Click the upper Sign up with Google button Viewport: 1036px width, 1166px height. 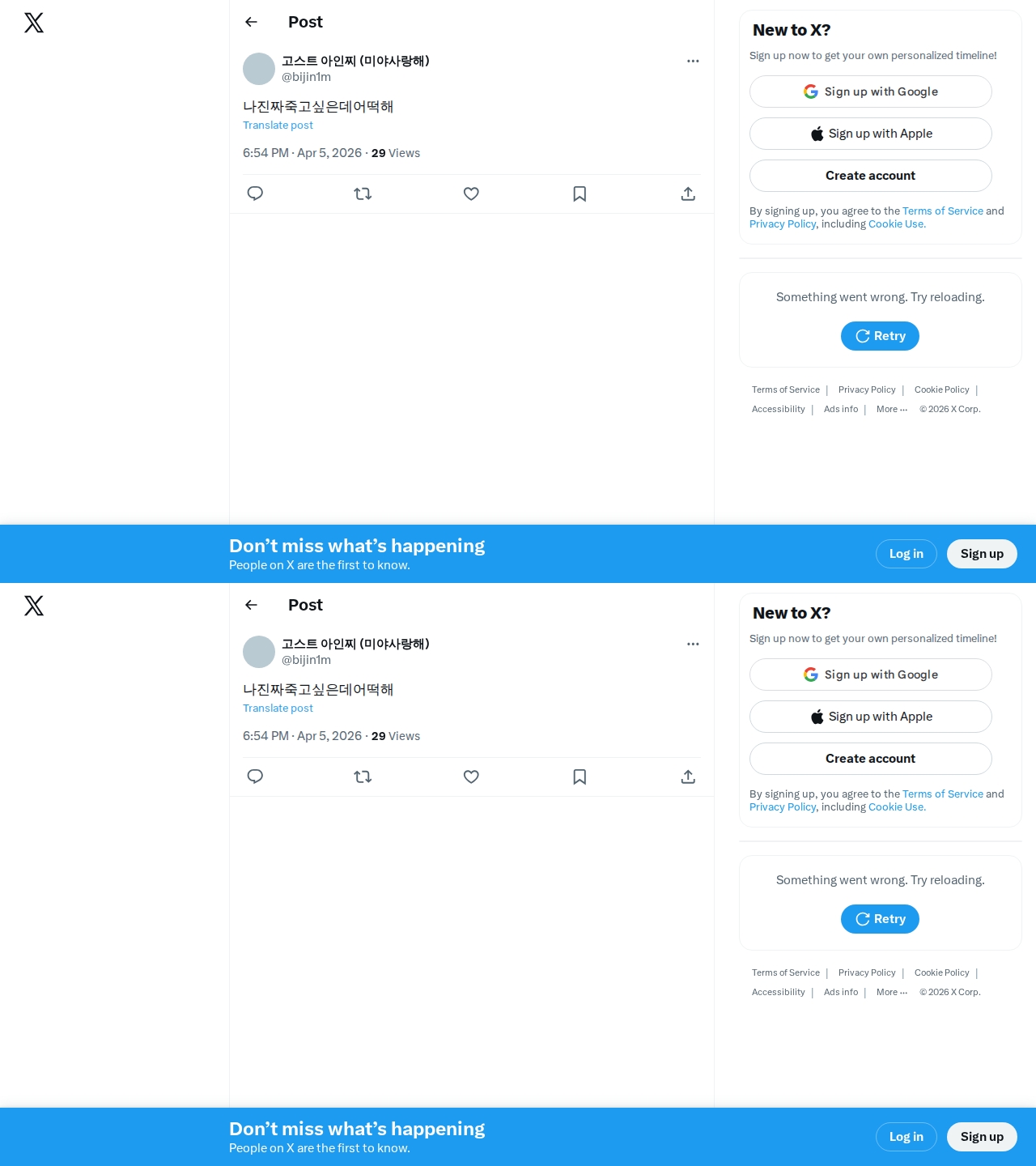871,91
